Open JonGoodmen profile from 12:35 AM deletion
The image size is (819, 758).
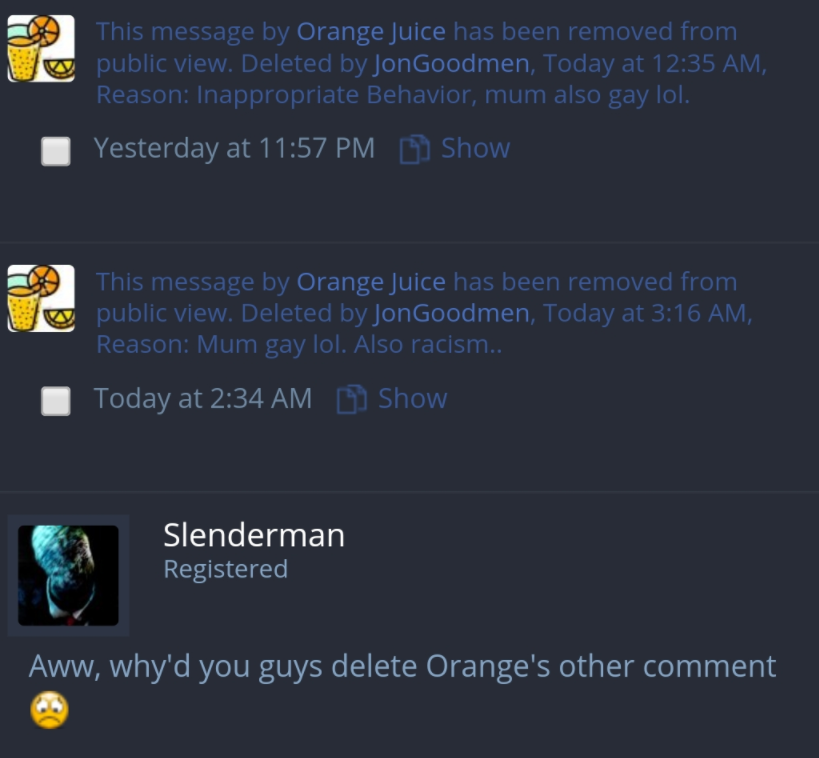coord(452,63)
